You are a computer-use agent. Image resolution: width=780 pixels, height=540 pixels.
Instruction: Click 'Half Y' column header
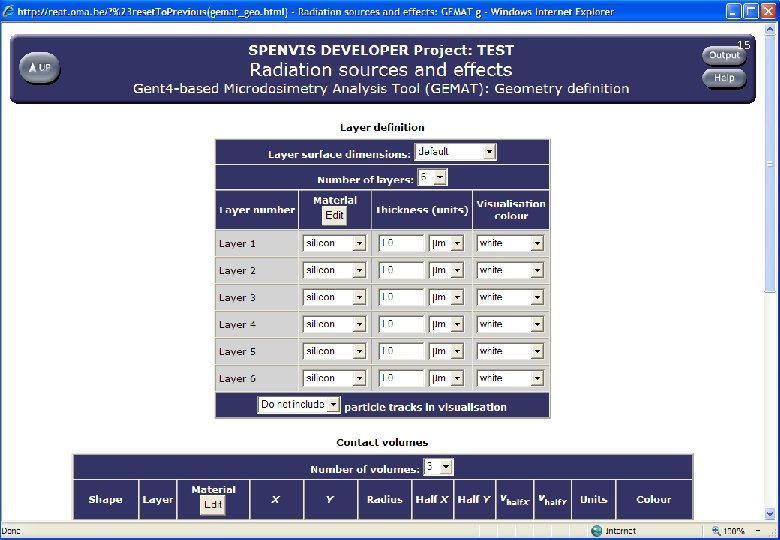coord(474,499)
